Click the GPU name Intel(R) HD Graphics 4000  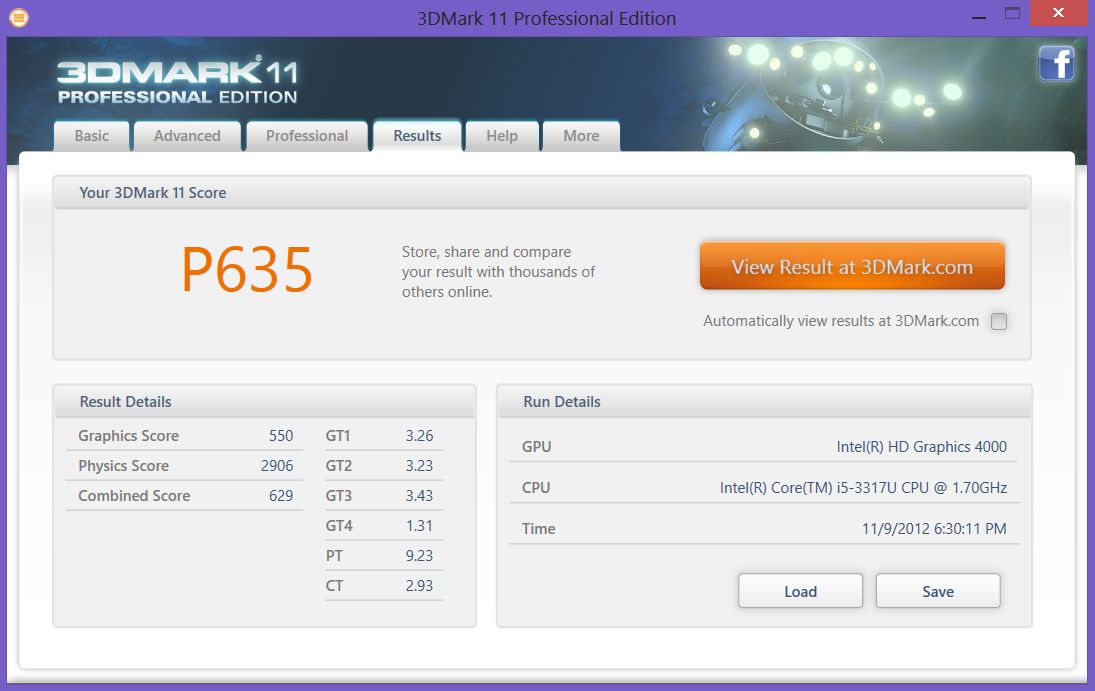click(x=921, y=447)
